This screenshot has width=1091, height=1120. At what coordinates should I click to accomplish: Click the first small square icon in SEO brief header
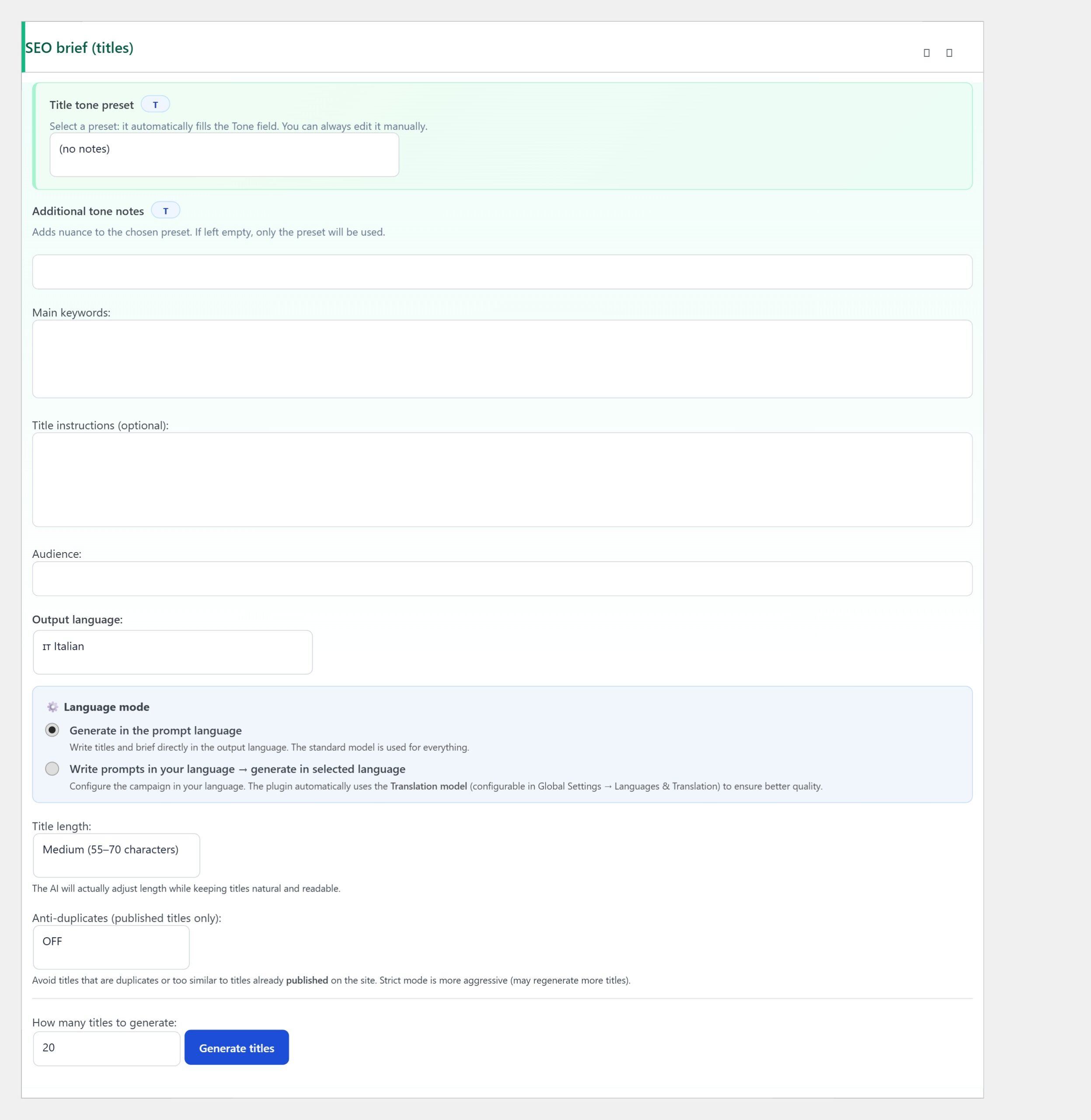[927, 53]
